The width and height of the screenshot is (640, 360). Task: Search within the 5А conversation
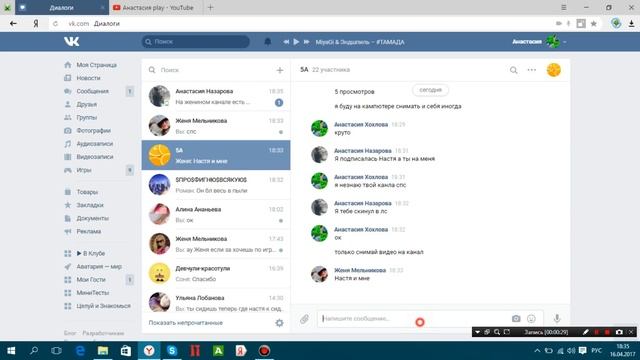513,70
